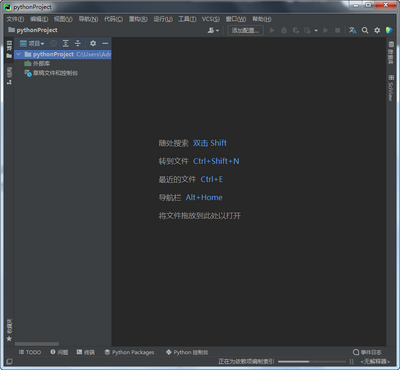Click the Project panel horizontal scrollbar

click(37, 344)
